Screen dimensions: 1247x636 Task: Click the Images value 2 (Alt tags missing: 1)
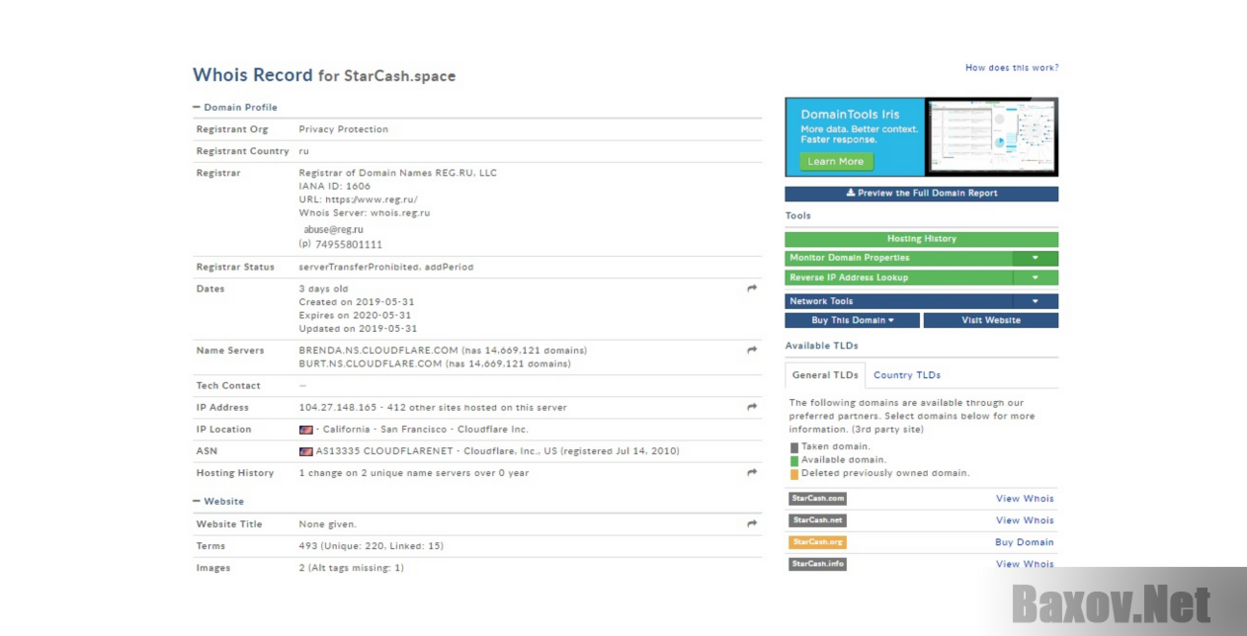coord(351,568)
